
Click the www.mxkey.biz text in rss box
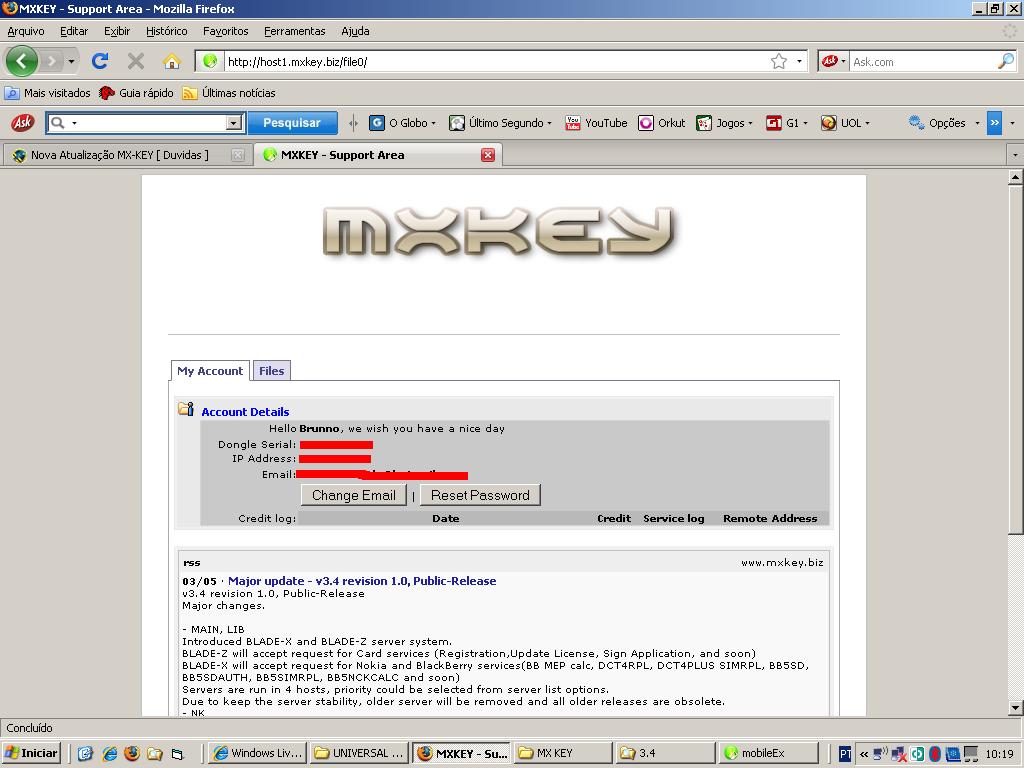(x=782, y=562)
